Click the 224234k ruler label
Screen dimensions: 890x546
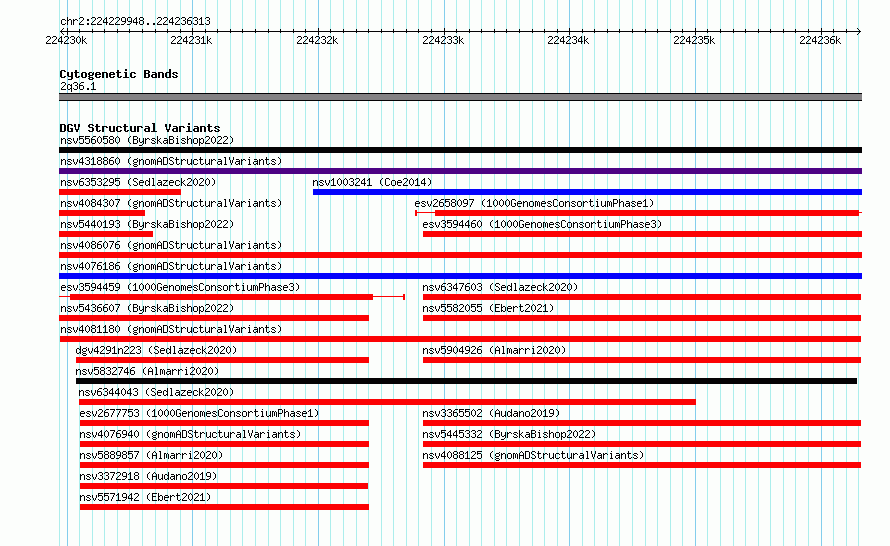[x=568, y=40]
